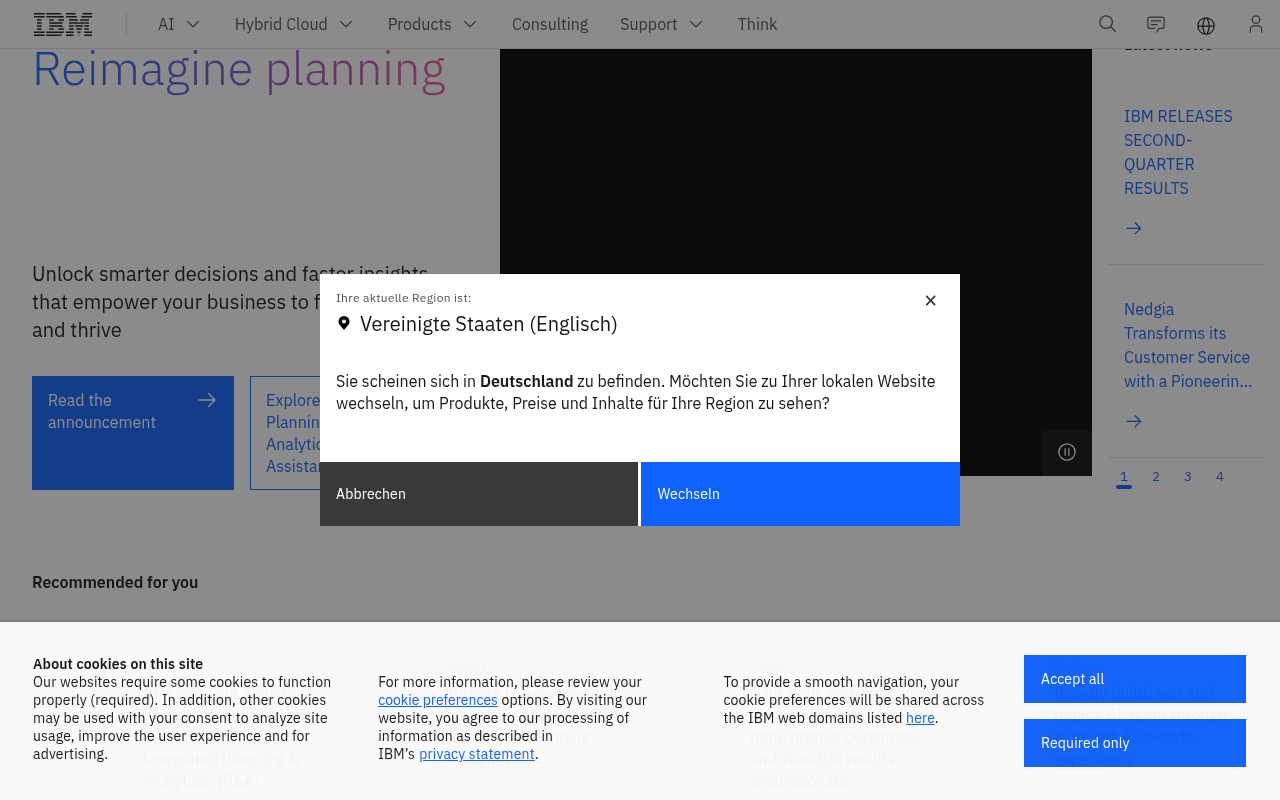Click 'About cookies on this site' heading
Screen dimensions: 1280x800
[118, 664]
